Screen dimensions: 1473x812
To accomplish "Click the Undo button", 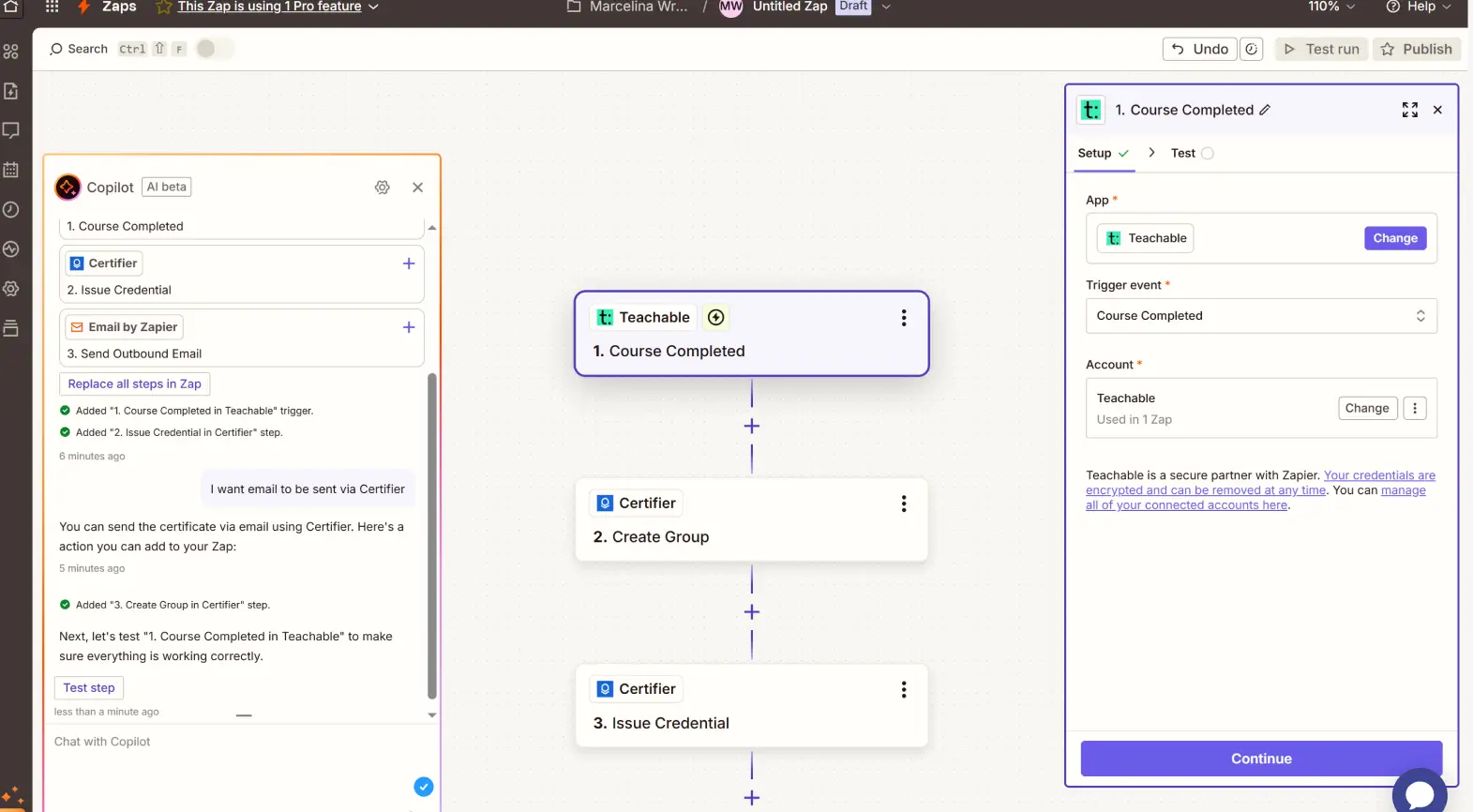I will (1199, 49).
